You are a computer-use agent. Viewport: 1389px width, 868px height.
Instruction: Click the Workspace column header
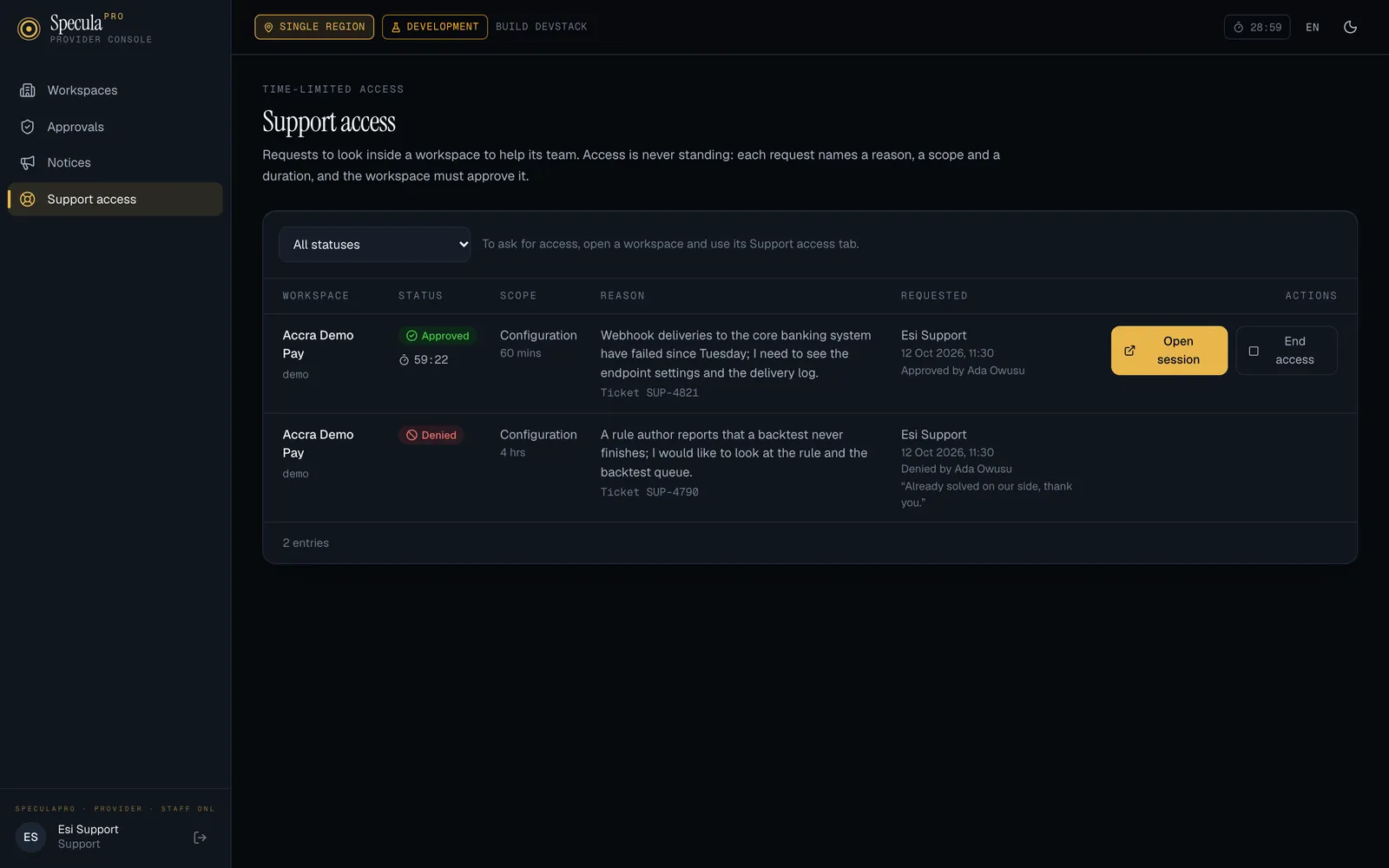tap(315, 296)
